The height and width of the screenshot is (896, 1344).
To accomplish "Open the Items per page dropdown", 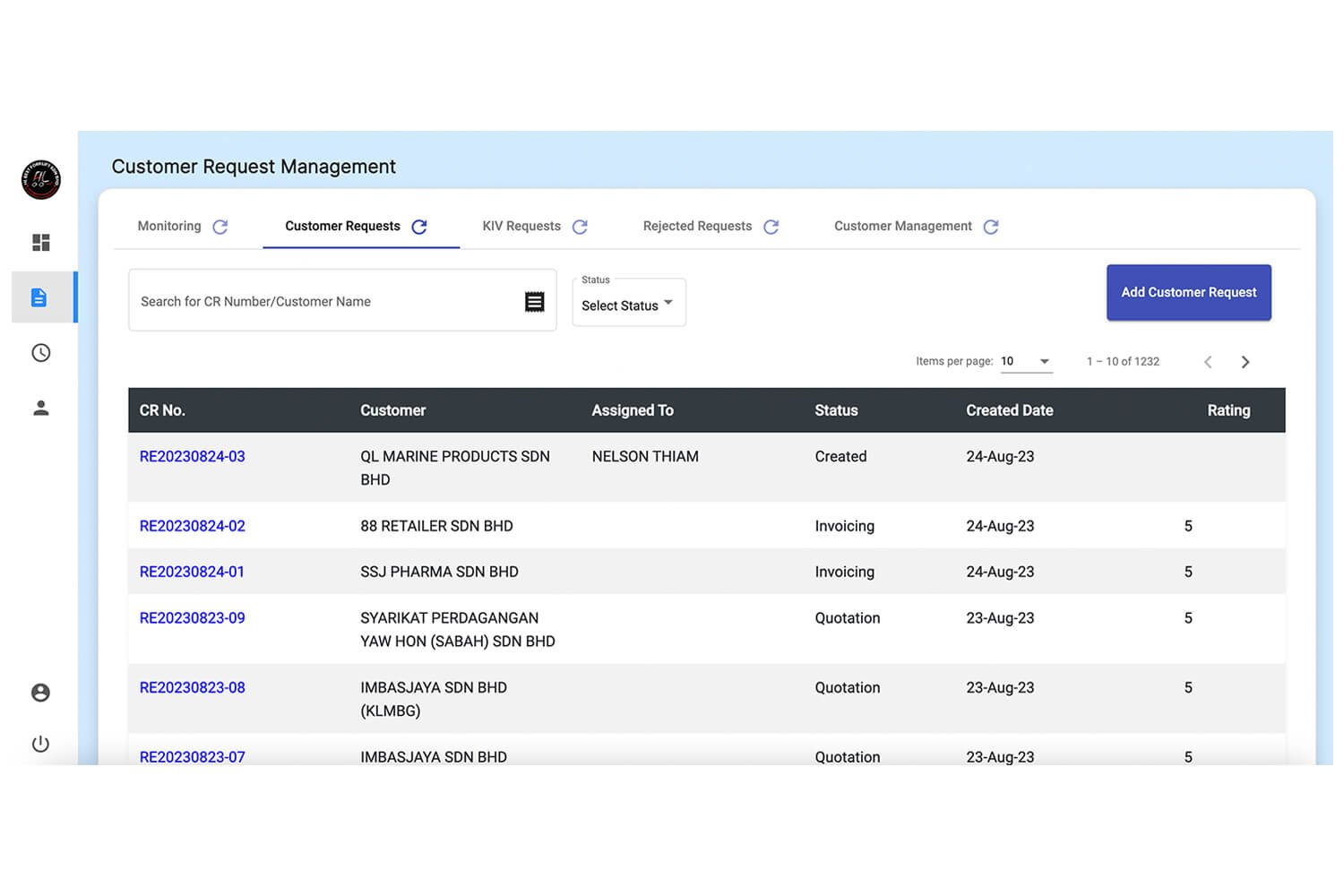I will tap(1026, 361).
